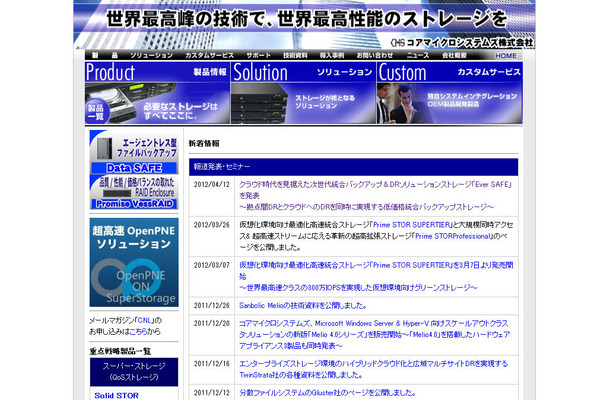This screenshot has width=610, height=400.
Task: Open the TwinStrata社 資料 news link
Action: (373, 369)
